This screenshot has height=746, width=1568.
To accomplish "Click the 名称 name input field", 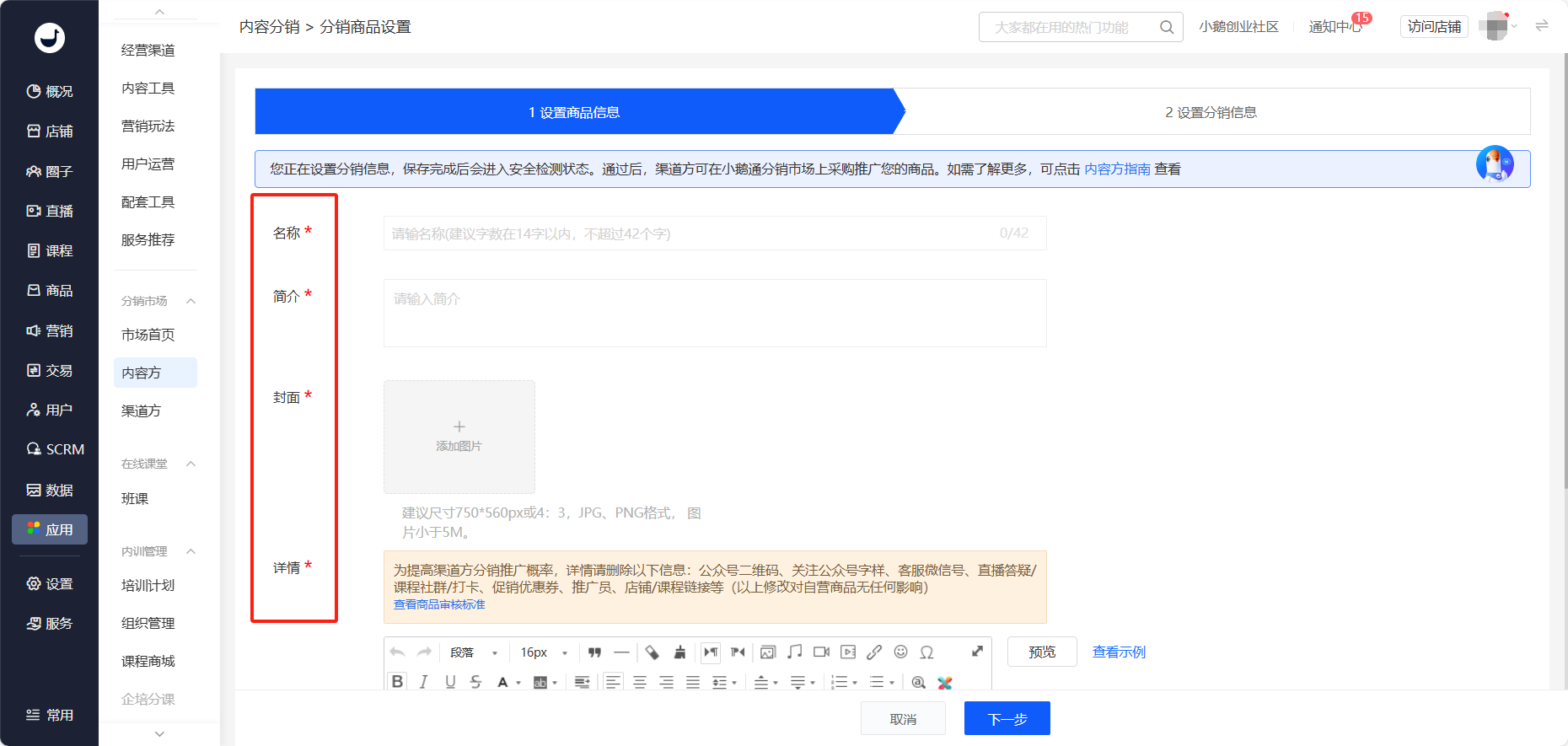I will click(715, 233).
